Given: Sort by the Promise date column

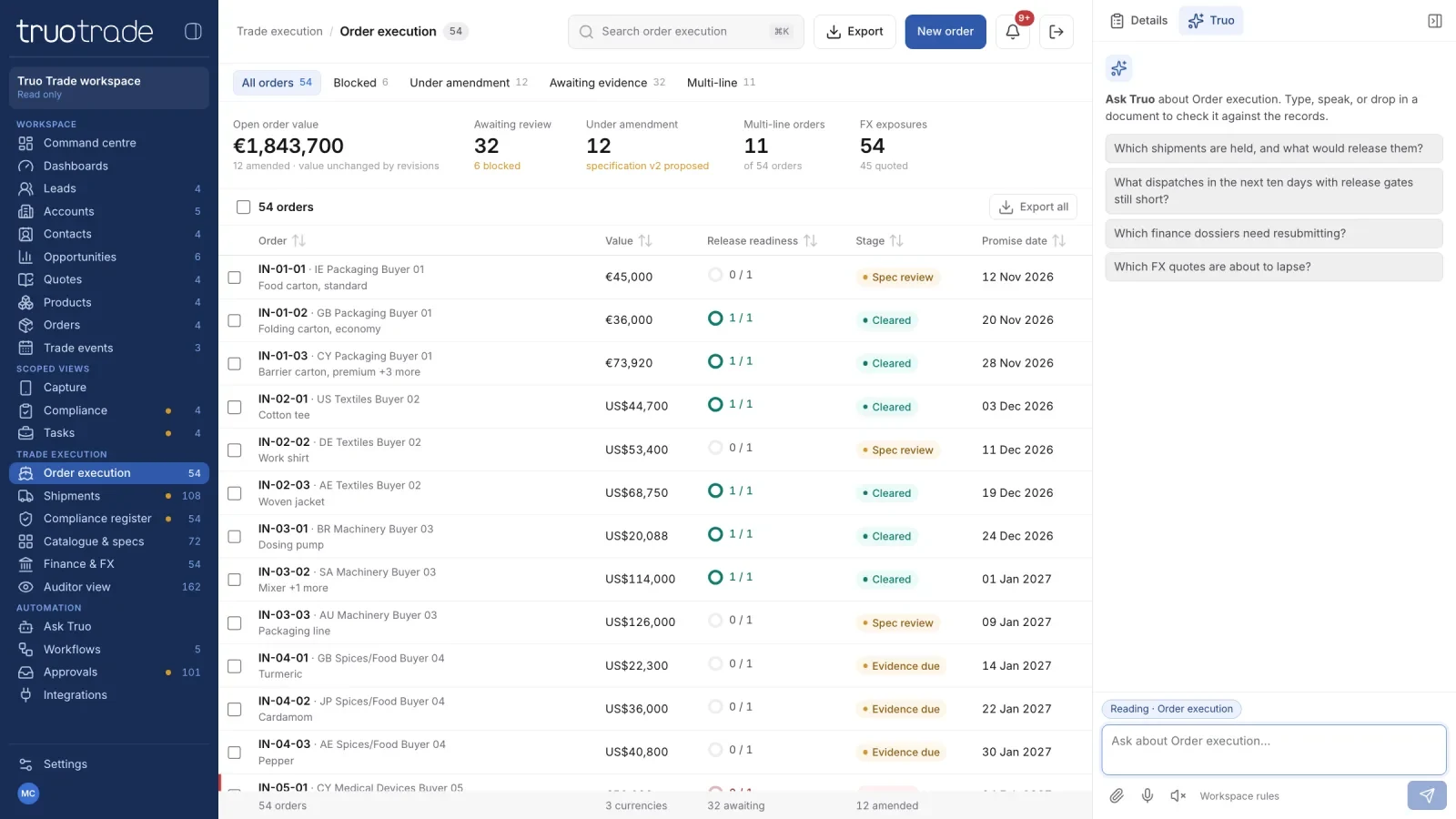Looking at the screenshot, I should click(x=1024, y=241).
